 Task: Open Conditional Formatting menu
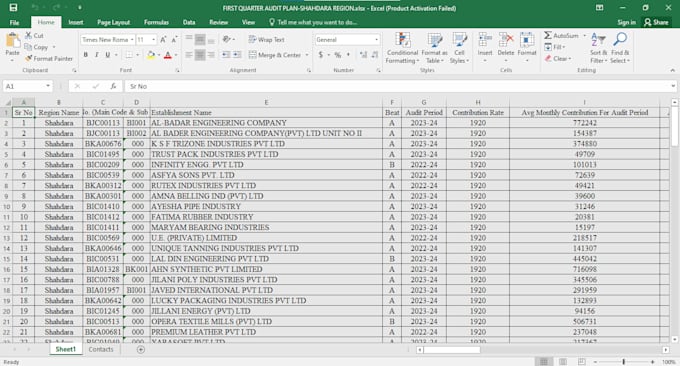[402, 48]
